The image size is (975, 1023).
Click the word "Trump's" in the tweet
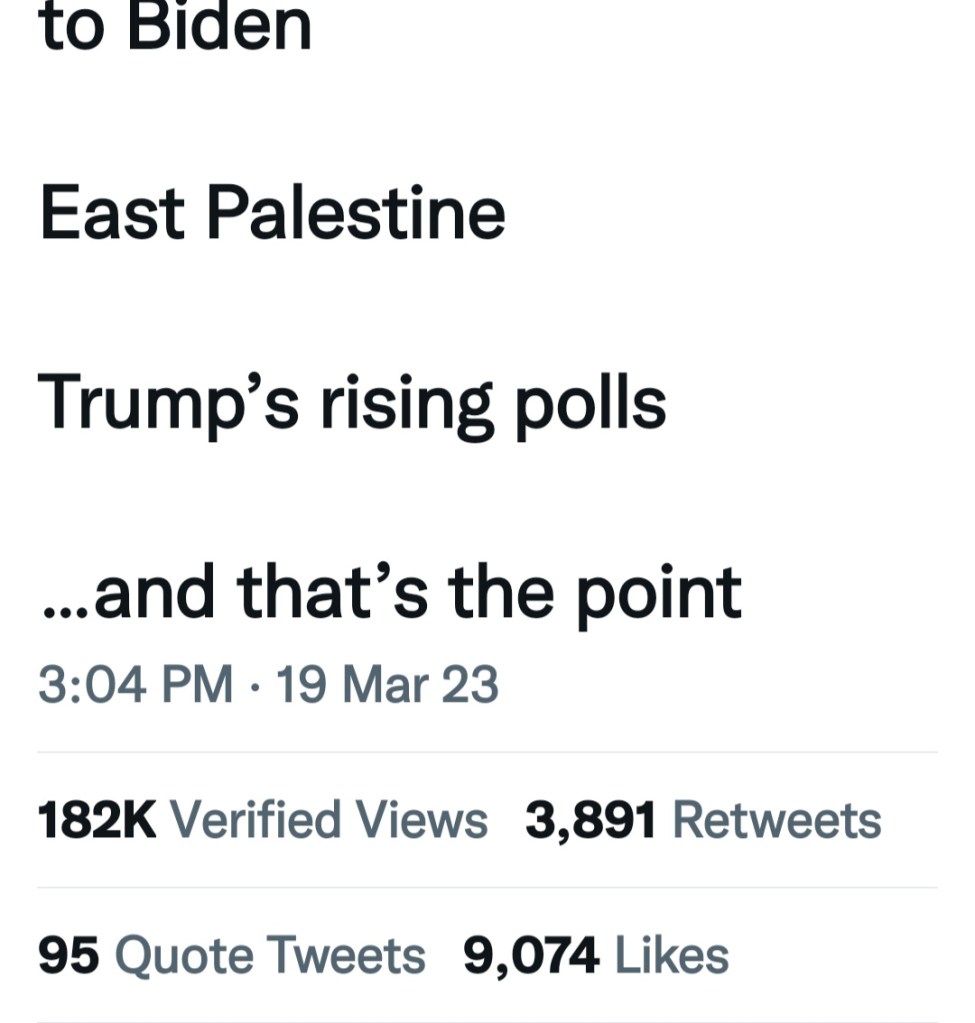click(170, 403)
